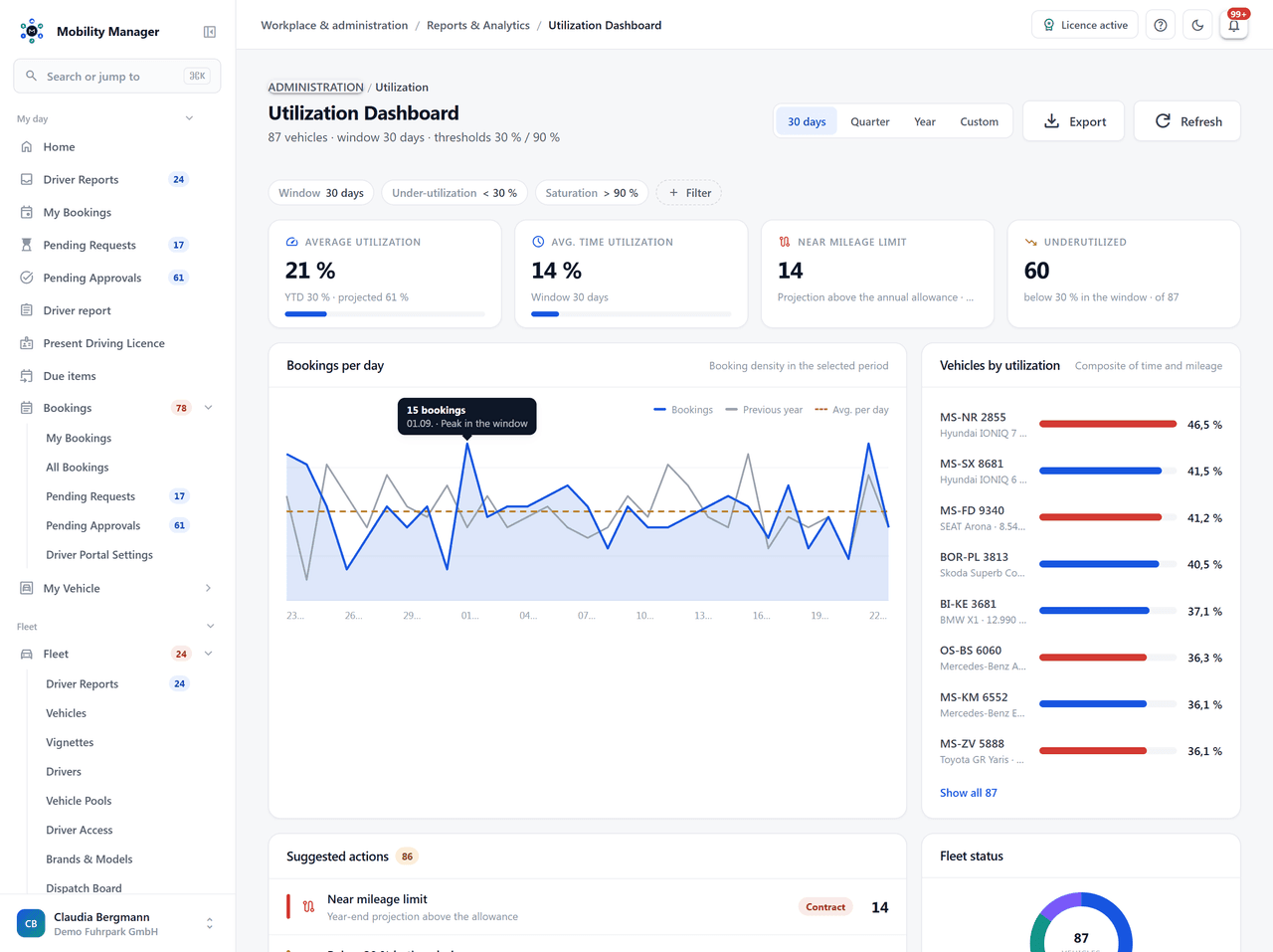Screen dimensions: 1273x952
Task: Toggle the Bookings legend series
Action: (x=683, y=410)
